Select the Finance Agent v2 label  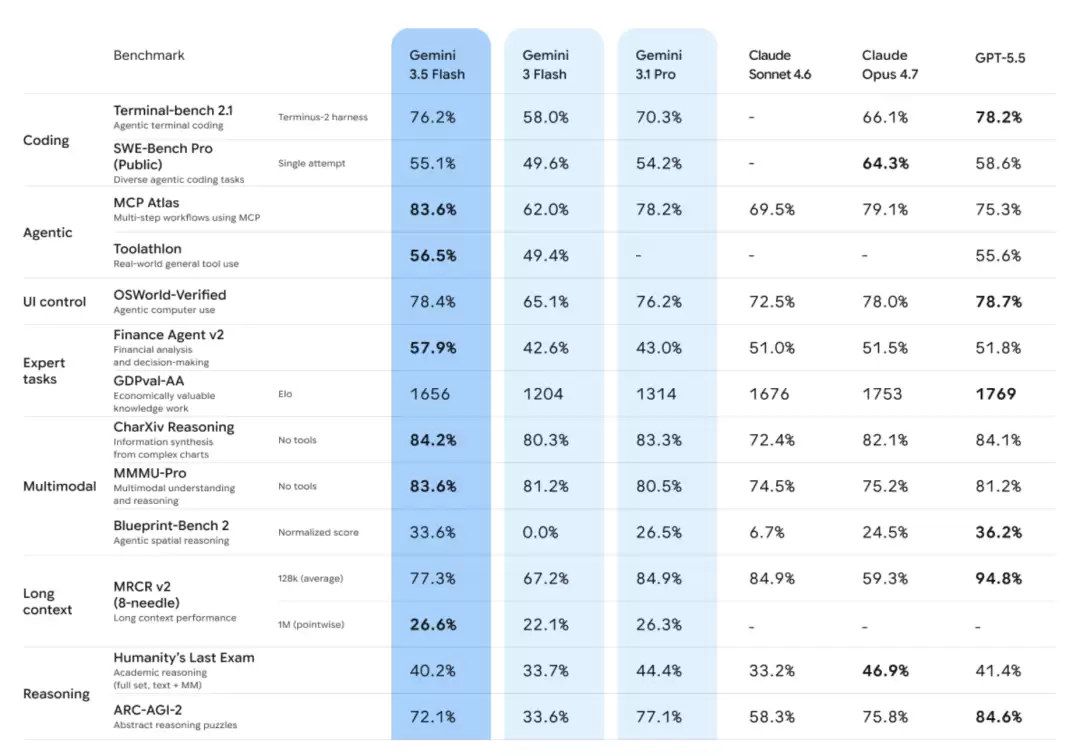pyautogui.click(x=169, y=335)
